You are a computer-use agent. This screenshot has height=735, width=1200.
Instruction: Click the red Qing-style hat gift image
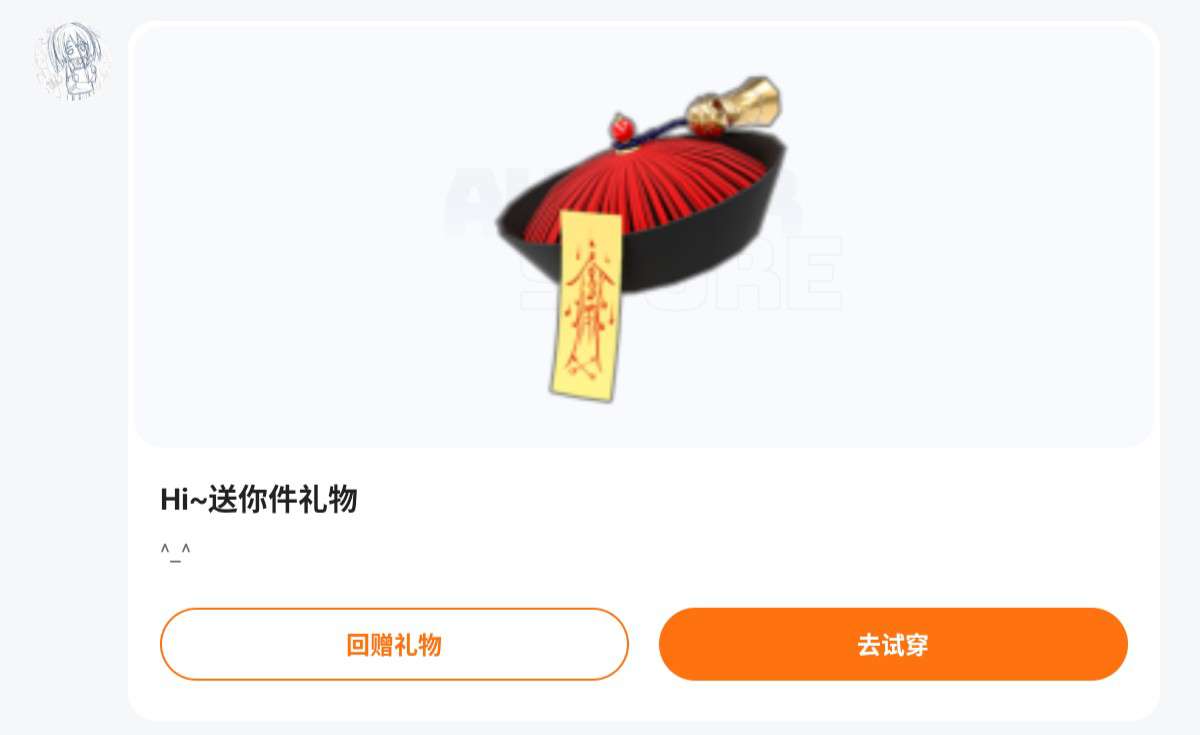tap(640, 238)
